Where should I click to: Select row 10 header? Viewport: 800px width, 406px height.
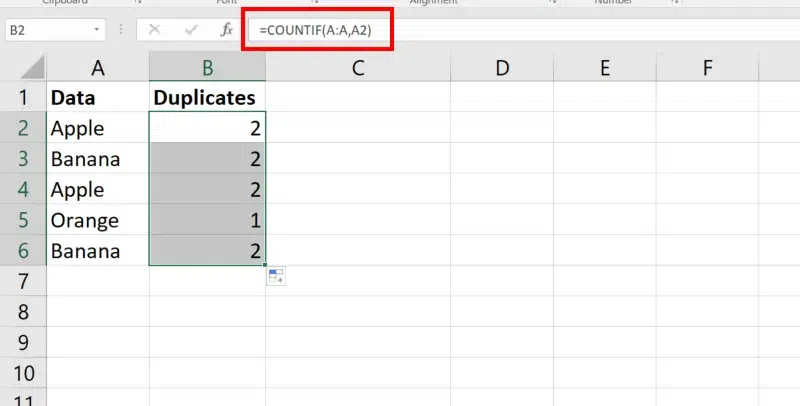click(23, 373)
